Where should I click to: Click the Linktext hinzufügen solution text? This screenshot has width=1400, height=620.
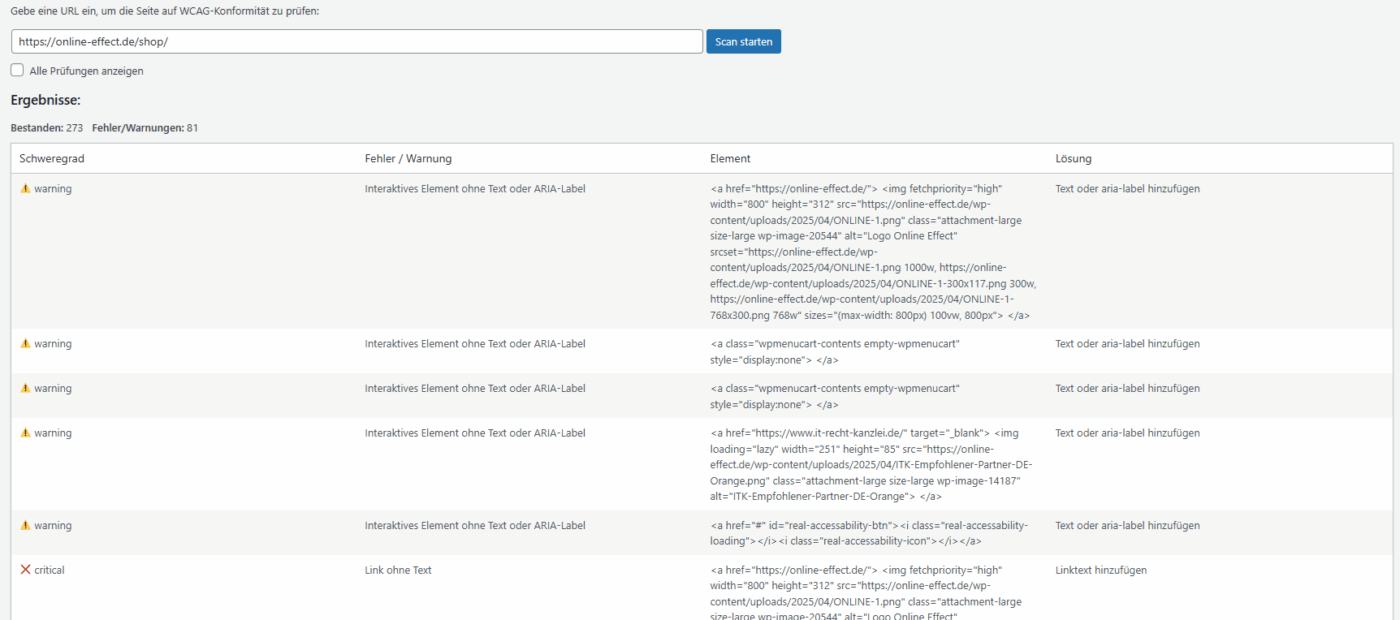(x=1101, y=570)
